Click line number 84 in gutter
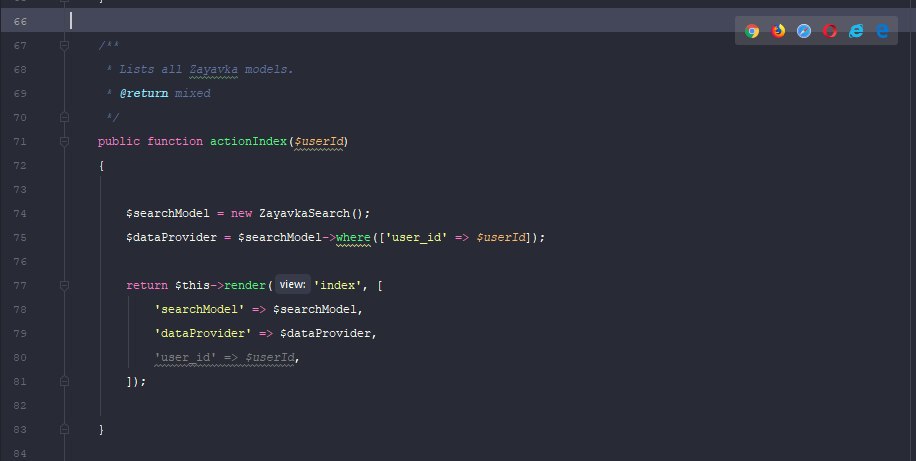 pos(20,453)
